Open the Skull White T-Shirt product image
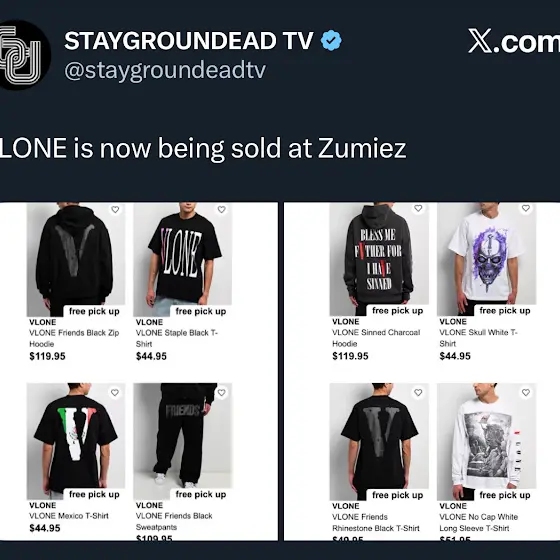This screenshot has height=560, width=560. pyautogui.click(x=486, y=259)
